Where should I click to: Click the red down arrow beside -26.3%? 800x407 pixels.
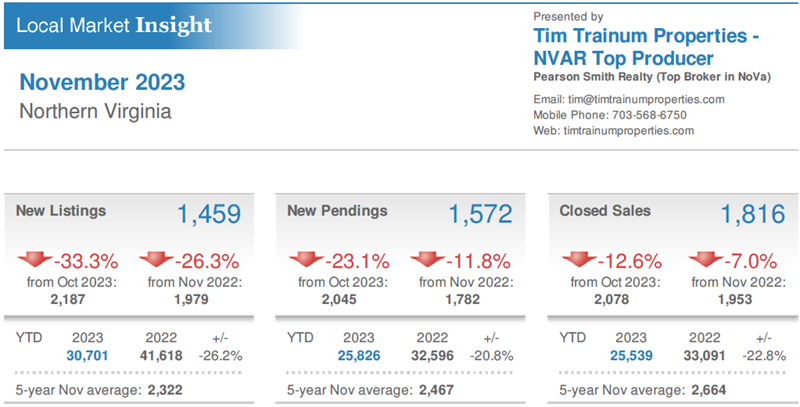[155, 261]
